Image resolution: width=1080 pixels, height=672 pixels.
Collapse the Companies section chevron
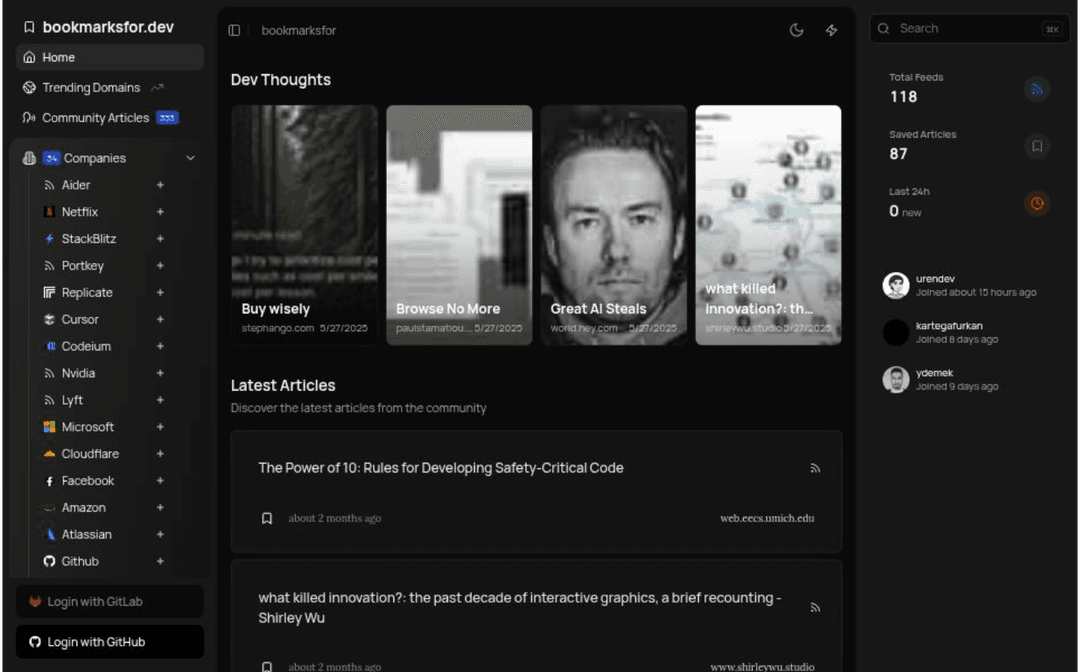pos(190,158)
